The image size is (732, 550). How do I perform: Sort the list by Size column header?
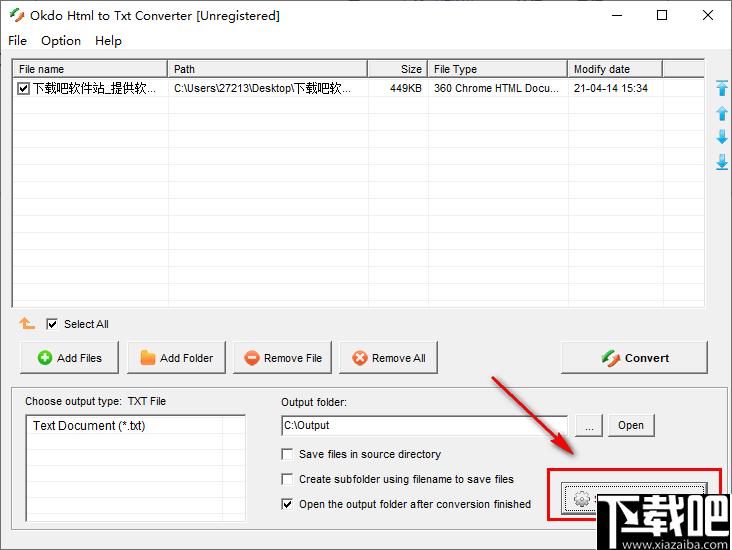[397, 69]
